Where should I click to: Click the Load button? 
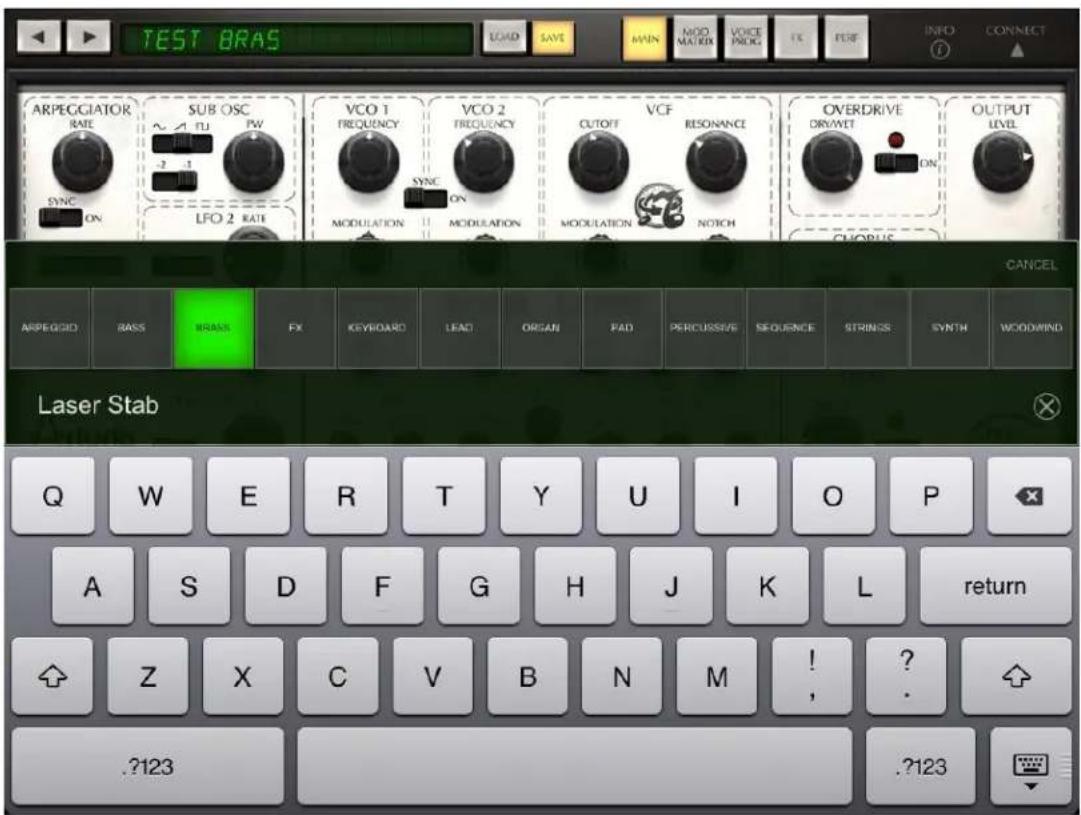[504, 37]
